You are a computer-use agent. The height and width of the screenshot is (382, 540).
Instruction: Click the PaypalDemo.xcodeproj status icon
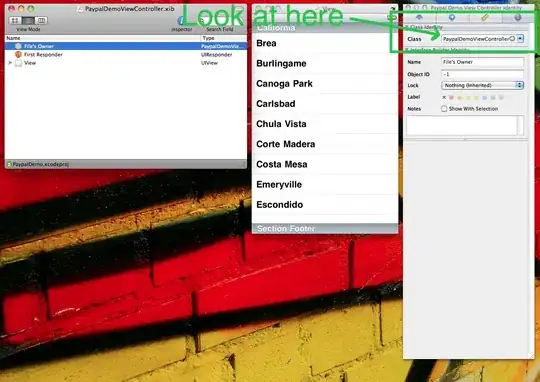(x=9, y=164)
